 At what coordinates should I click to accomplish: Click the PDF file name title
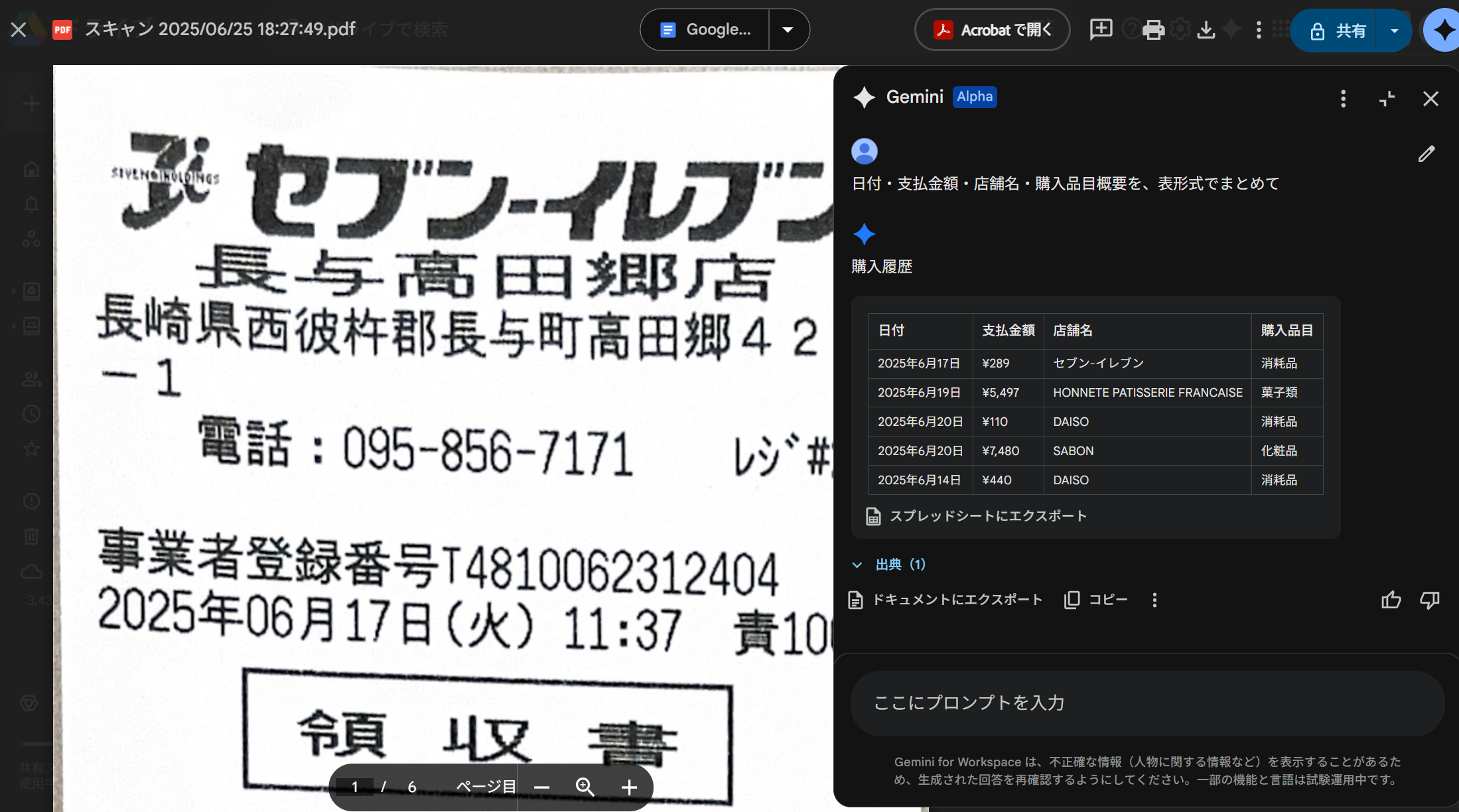tap(220, 29)
